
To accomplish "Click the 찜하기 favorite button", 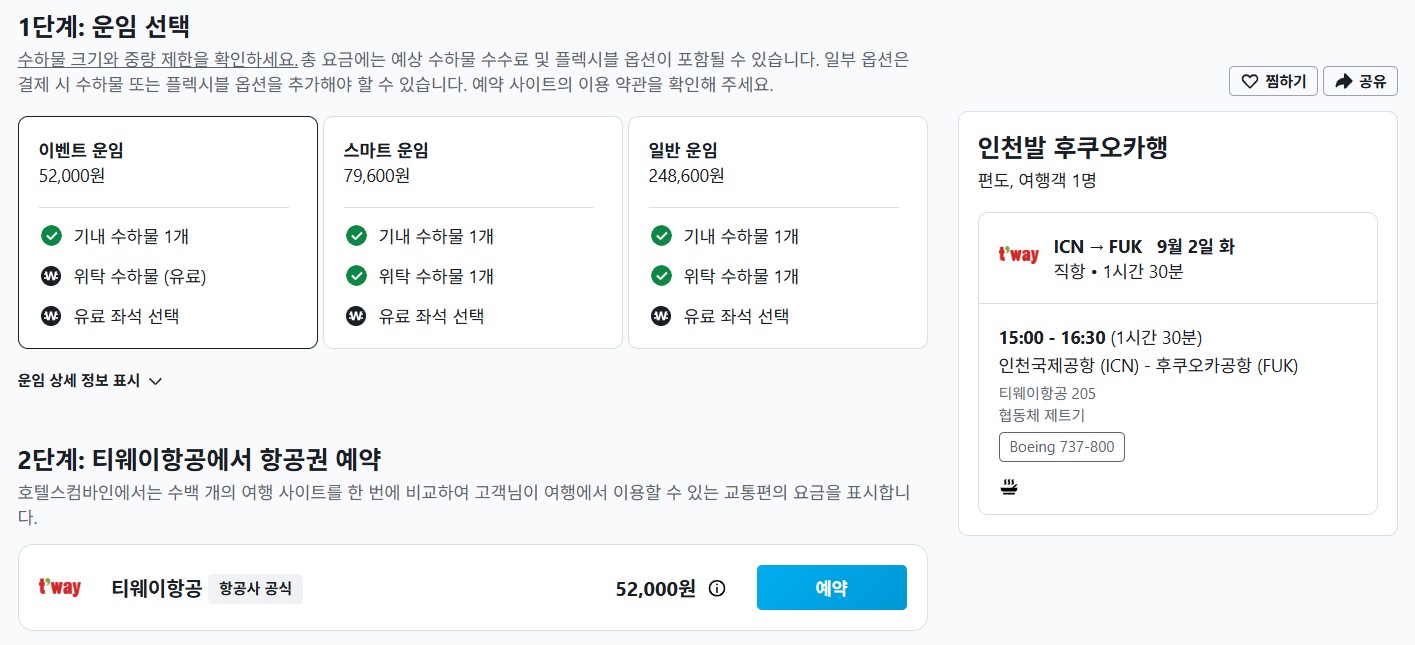I will [x=1272, y=81].
